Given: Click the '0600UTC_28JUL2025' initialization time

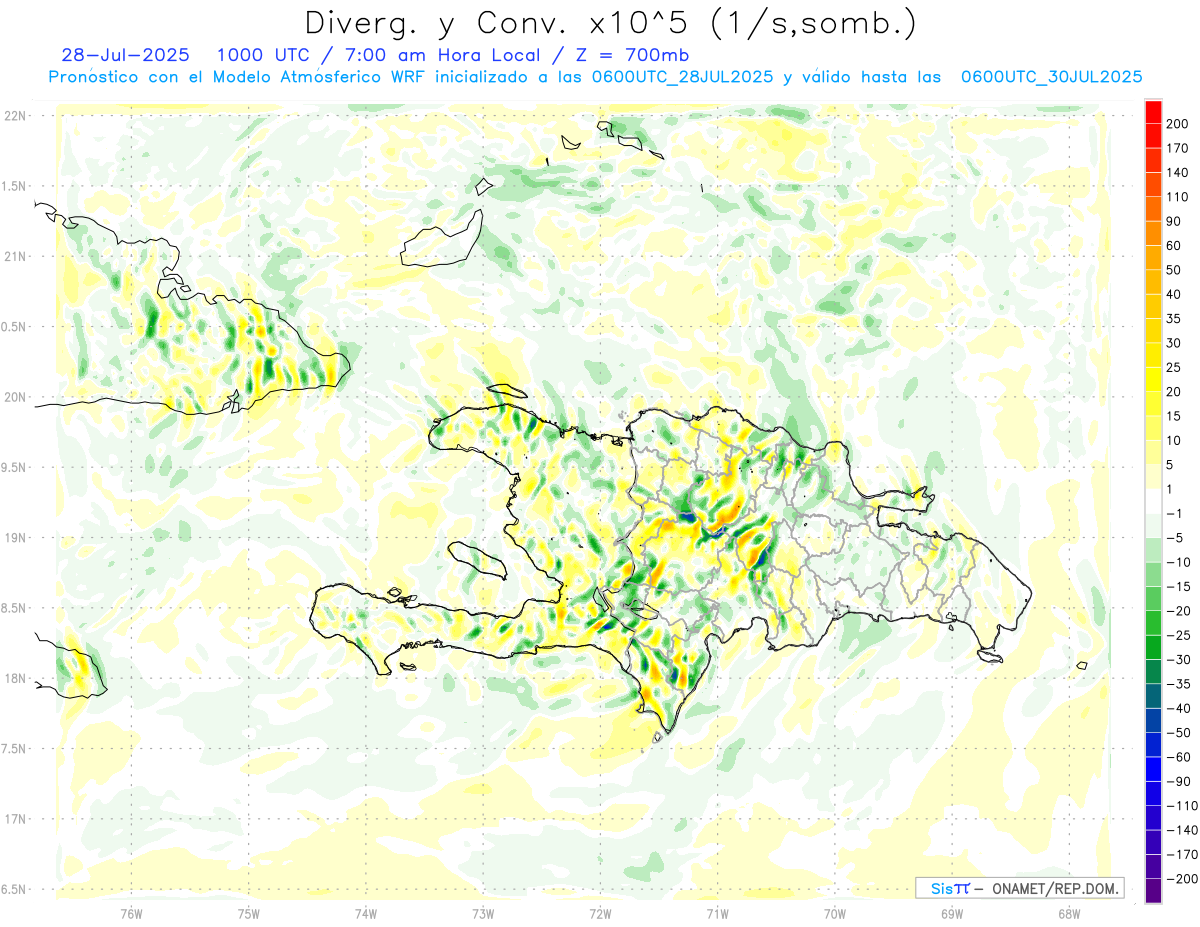Looking at the screenshot, I should click(682, 77).
